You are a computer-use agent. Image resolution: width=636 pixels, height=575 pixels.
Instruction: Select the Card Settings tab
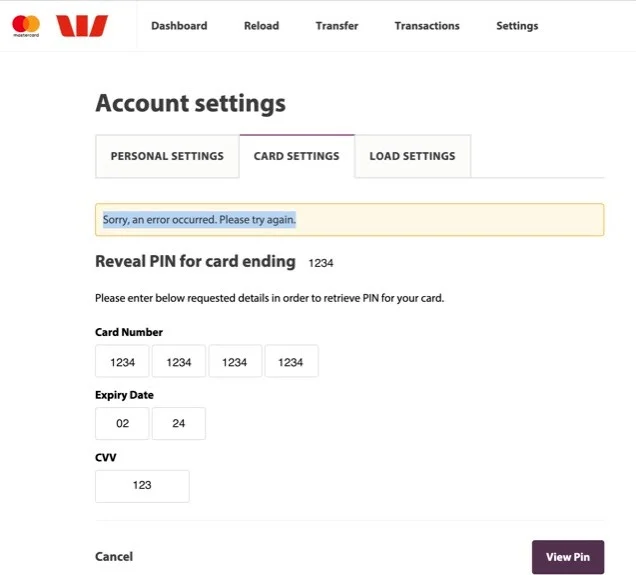point(296,157)
